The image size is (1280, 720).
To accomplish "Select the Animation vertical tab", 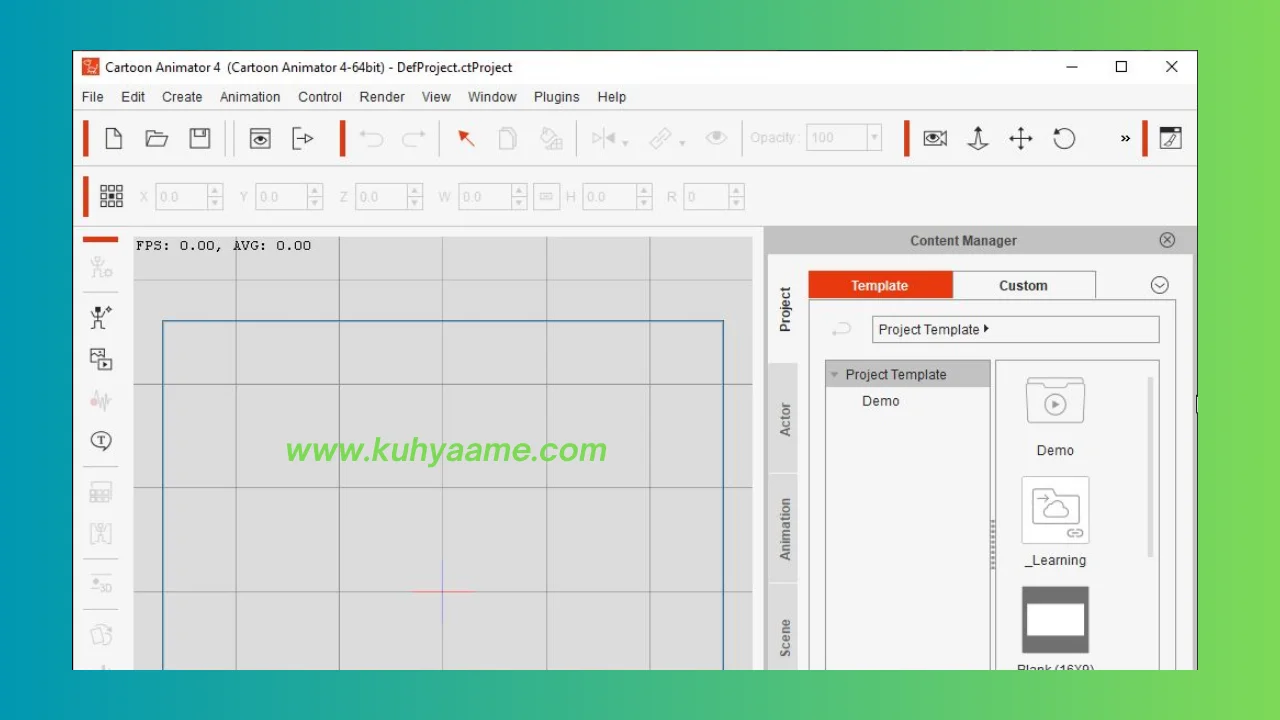I will pyautogui.click(x=785, y=529).
